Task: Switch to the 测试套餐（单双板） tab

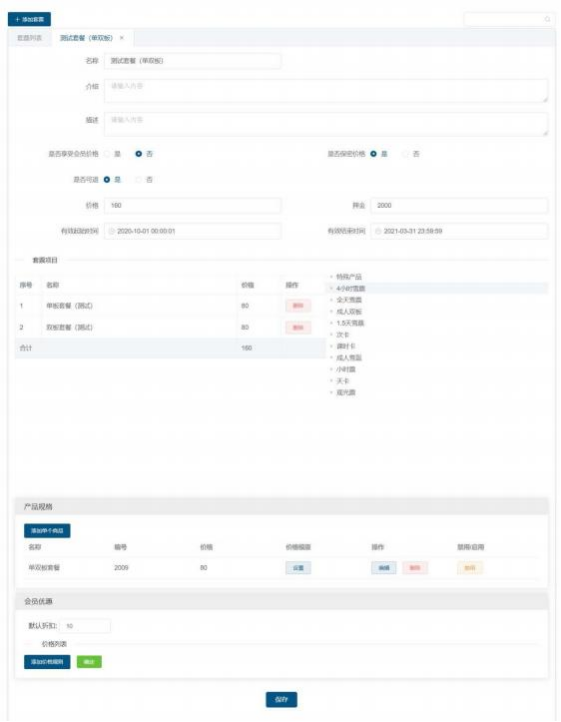Action: point(86,38)
